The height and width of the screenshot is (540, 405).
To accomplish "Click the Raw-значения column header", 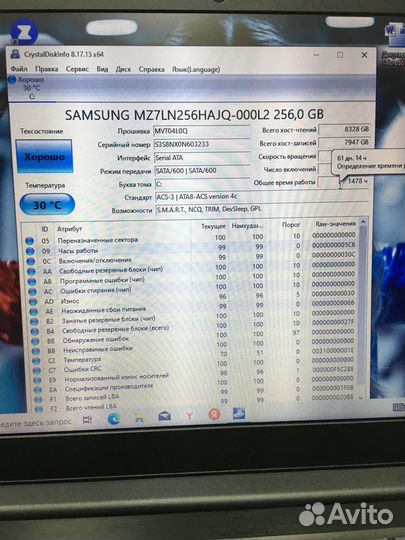I will point(335,224).
